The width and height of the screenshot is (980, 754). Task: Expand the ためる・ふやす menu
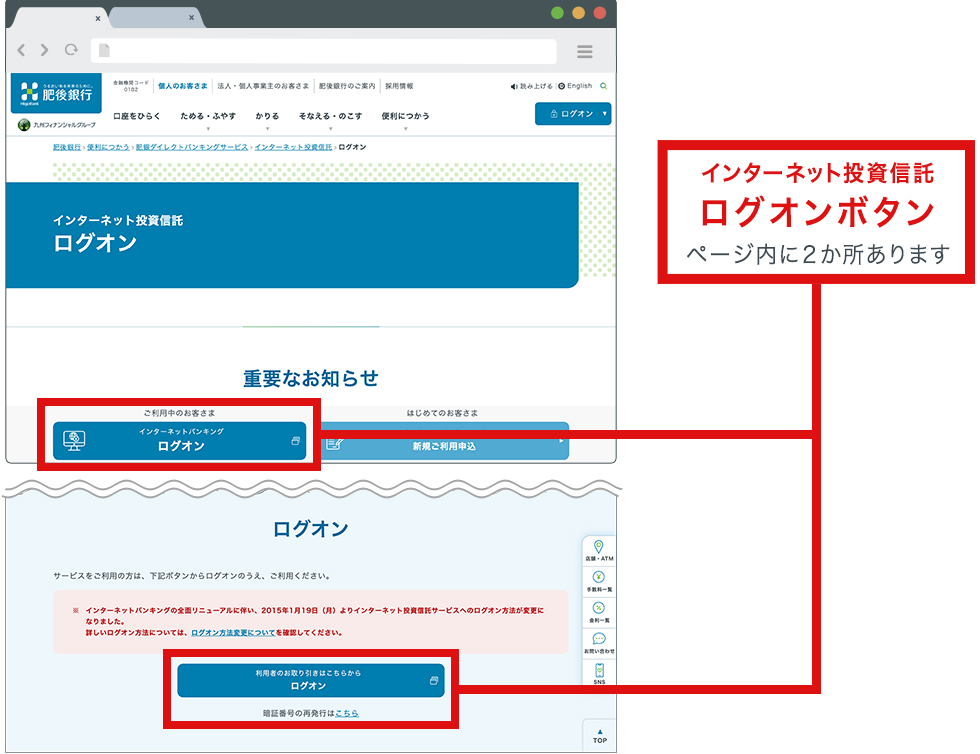[x=208, y=117]
